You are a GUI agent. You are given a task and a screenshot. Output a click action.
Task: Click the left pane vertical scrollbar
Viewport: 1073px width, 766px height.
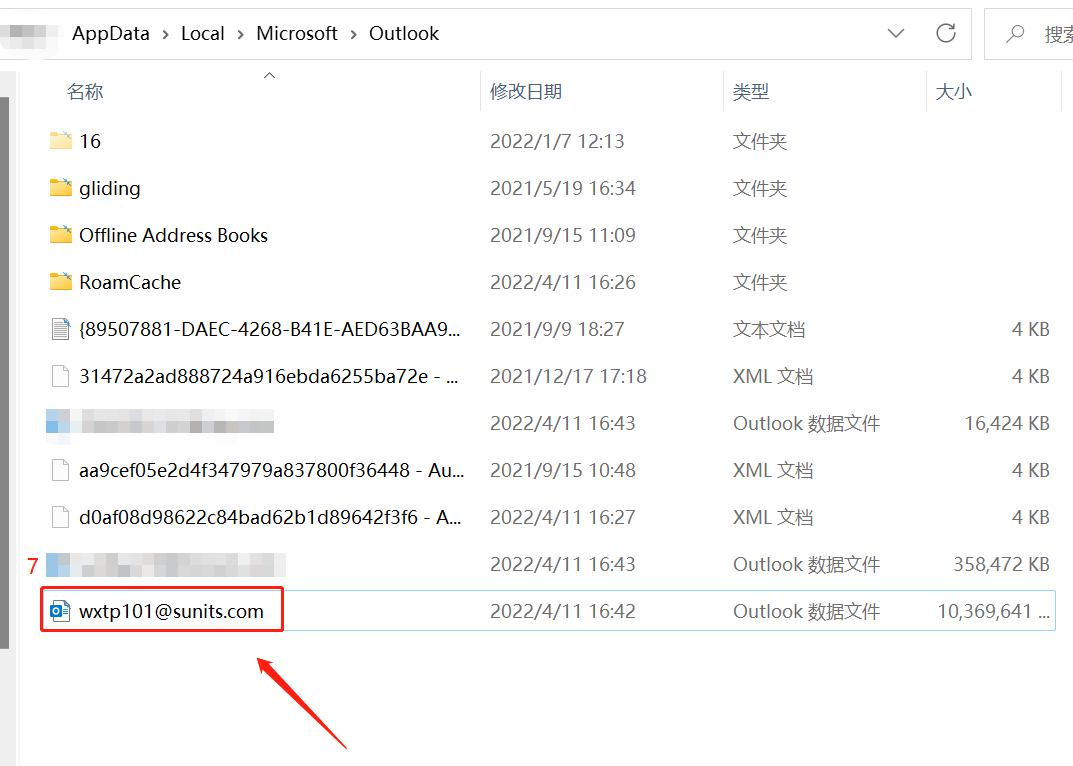tap(4, 372)
